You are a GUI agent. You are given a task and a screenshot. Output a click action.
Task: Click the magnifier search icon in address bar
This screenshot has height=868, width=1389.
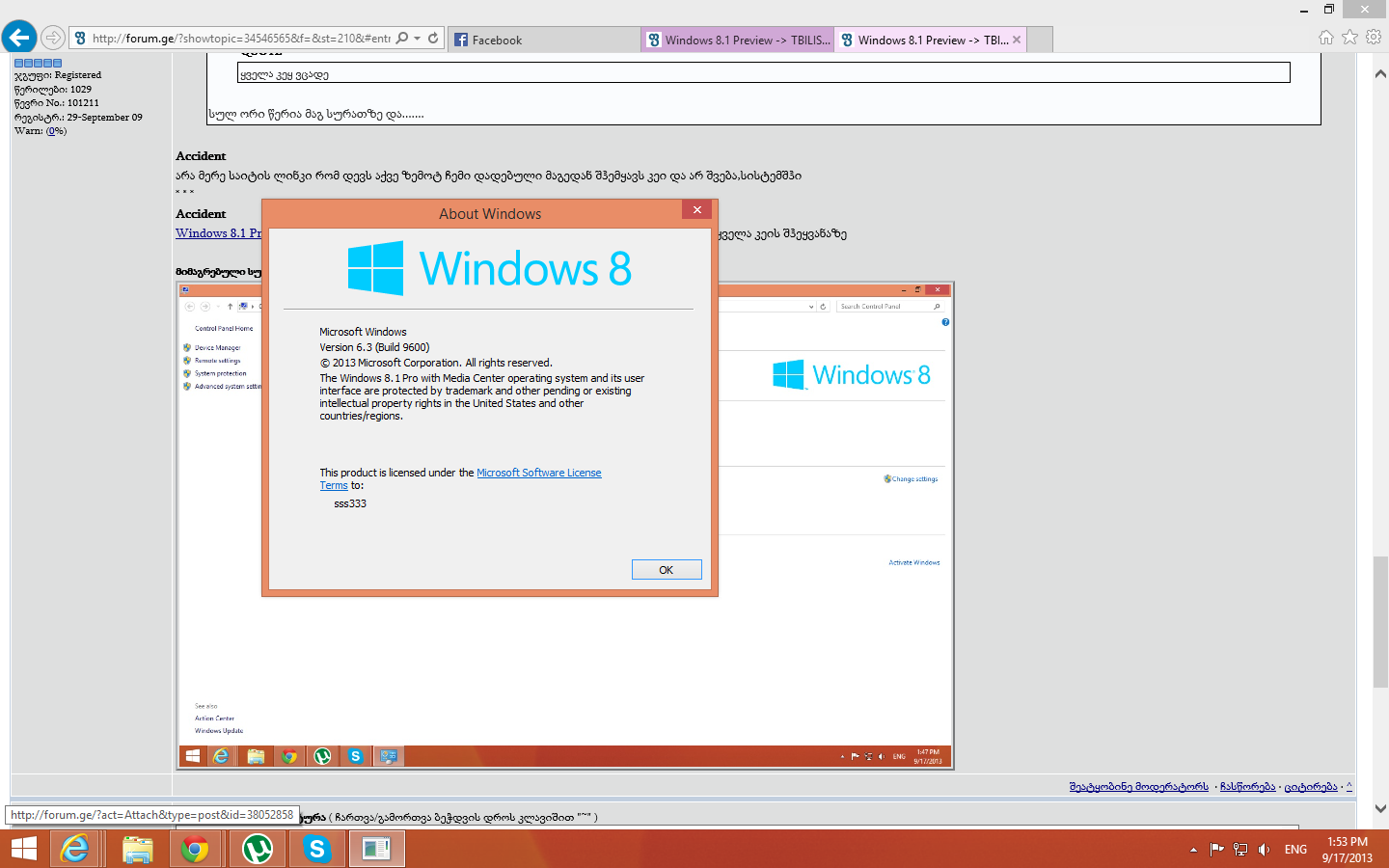[x=402, y=39]
